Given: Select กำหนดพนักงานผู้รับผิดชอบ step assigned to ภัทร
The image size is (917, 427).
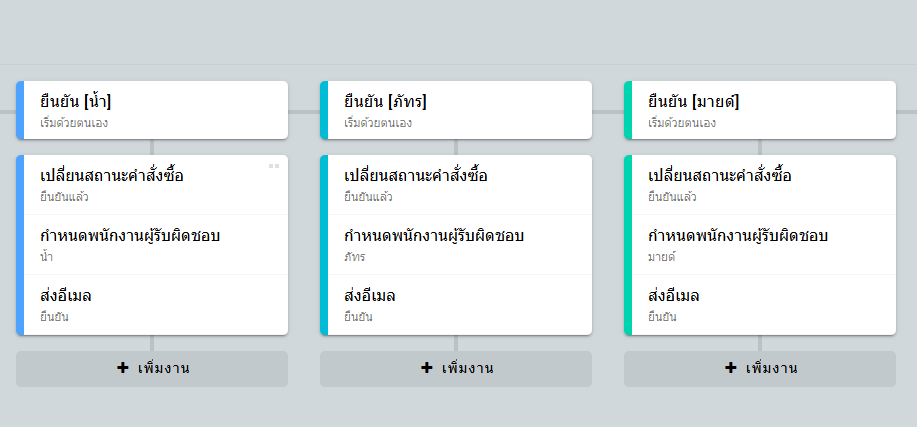Looking at the screenshot, I should (456, 244).
